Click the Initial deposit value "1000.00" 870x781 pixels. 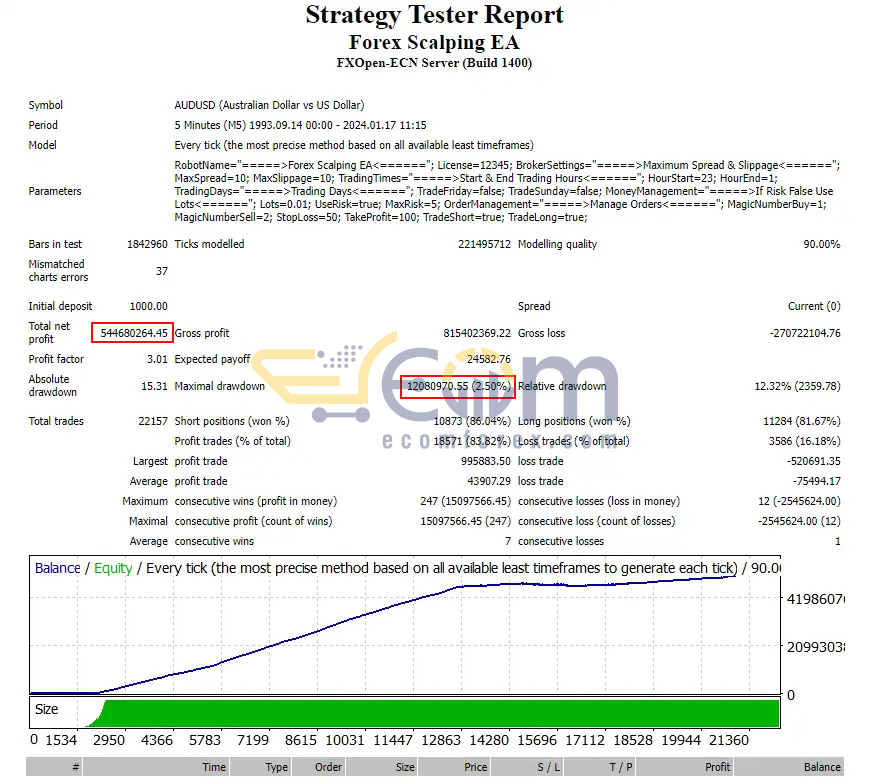coord(149,306)
